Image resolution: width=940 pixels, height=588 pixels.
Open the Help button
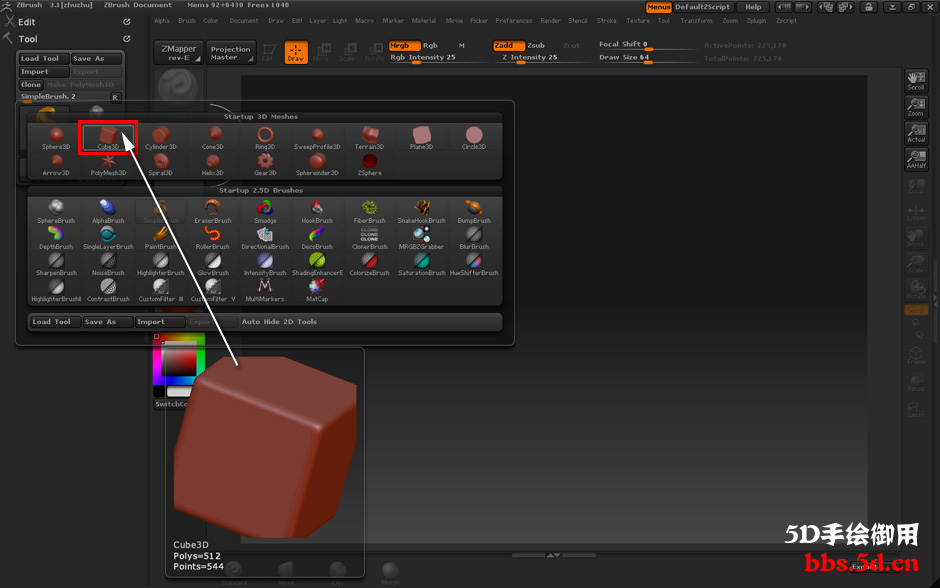753,7
